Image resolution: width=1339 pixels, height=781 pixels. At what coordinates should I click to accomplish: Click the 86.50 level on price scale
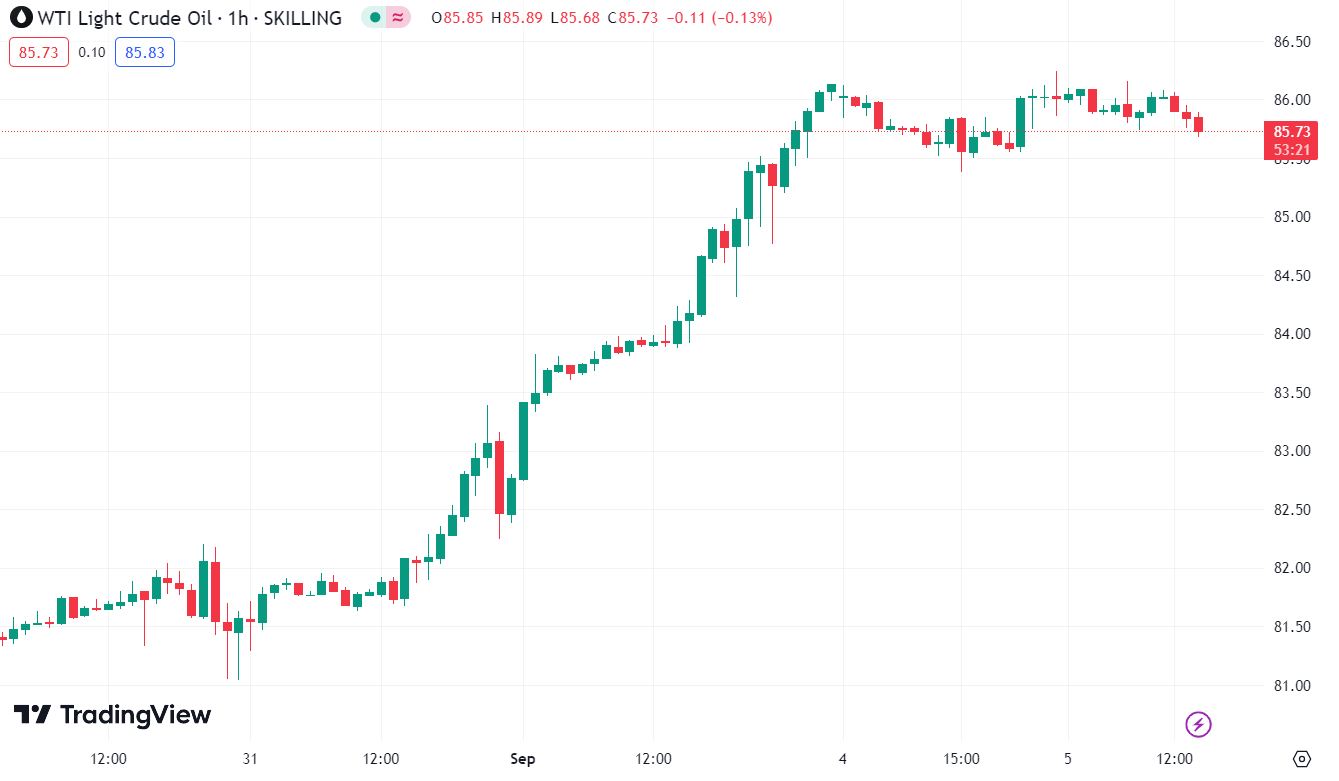click(x=1292, y=42)
